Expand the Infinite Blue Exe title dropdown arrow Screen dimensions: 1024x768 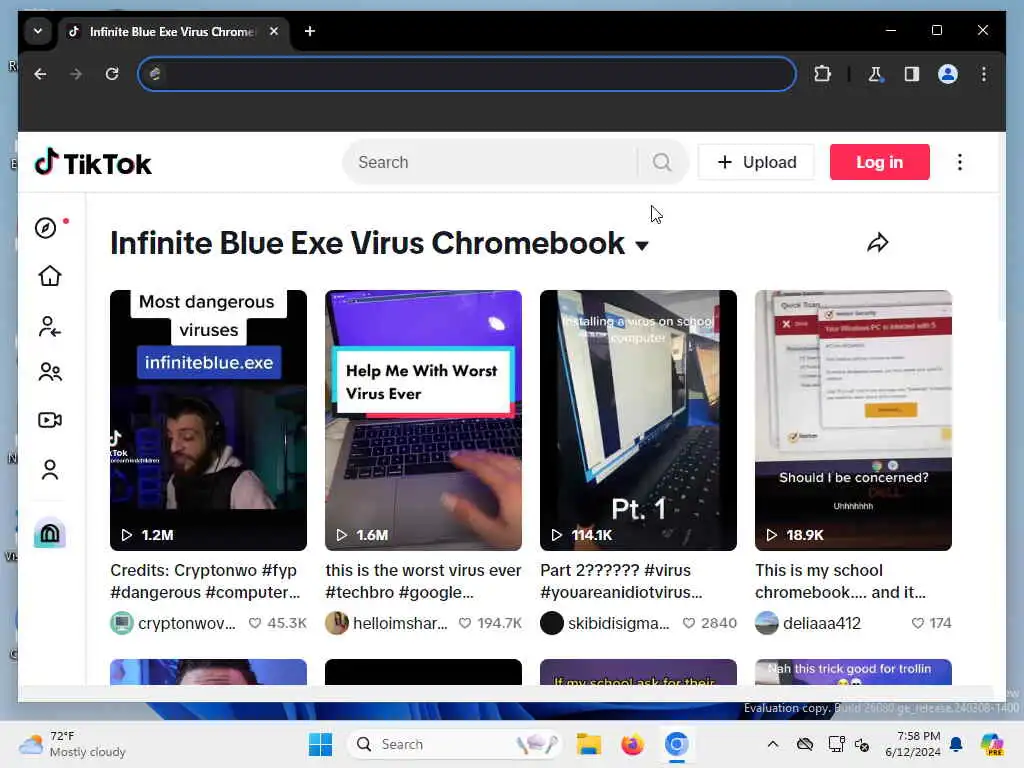pyautogui.click(x=642, y=246)
